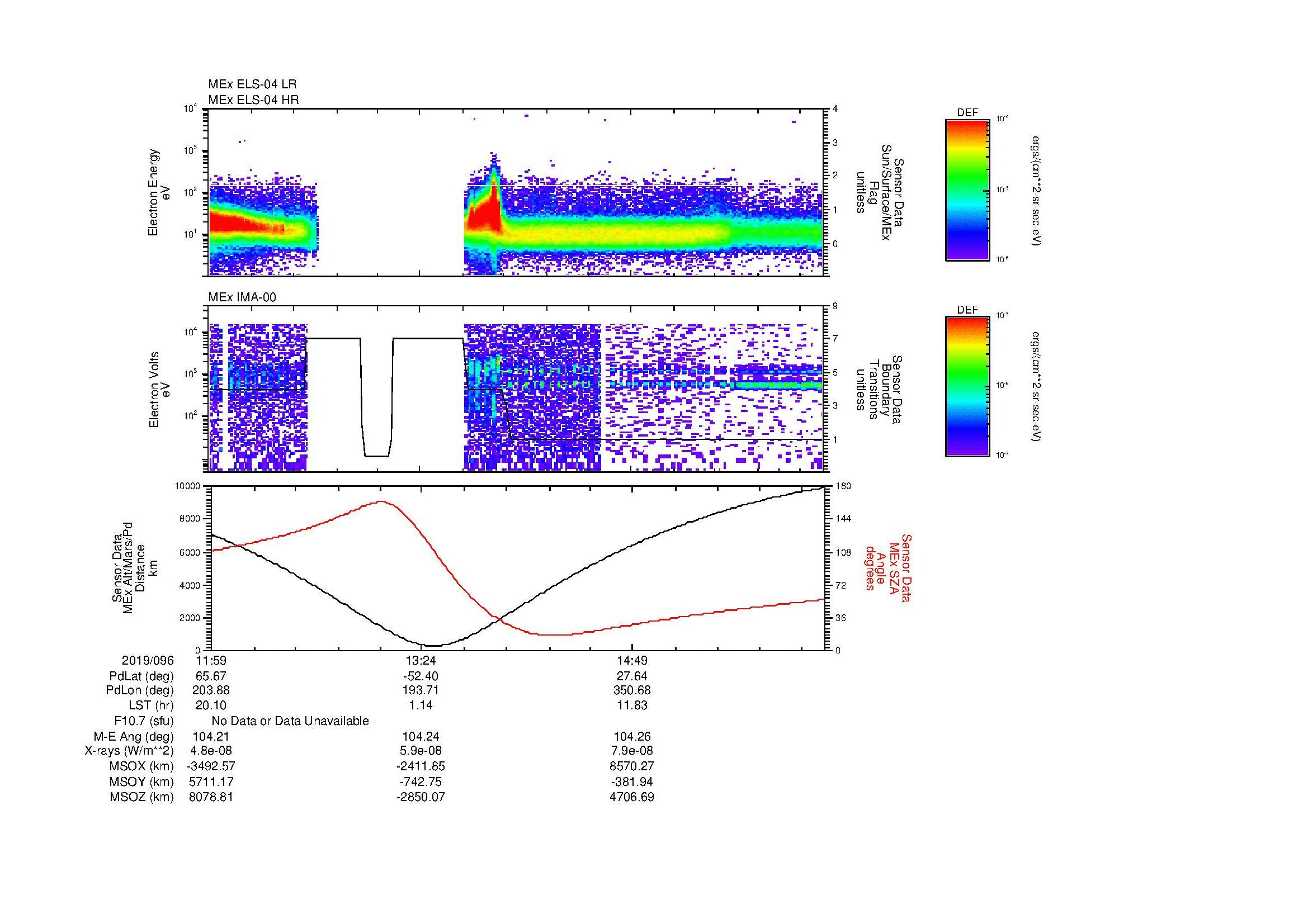
Task: Select the MSOY (km) row label
Action: pos(141,781)
